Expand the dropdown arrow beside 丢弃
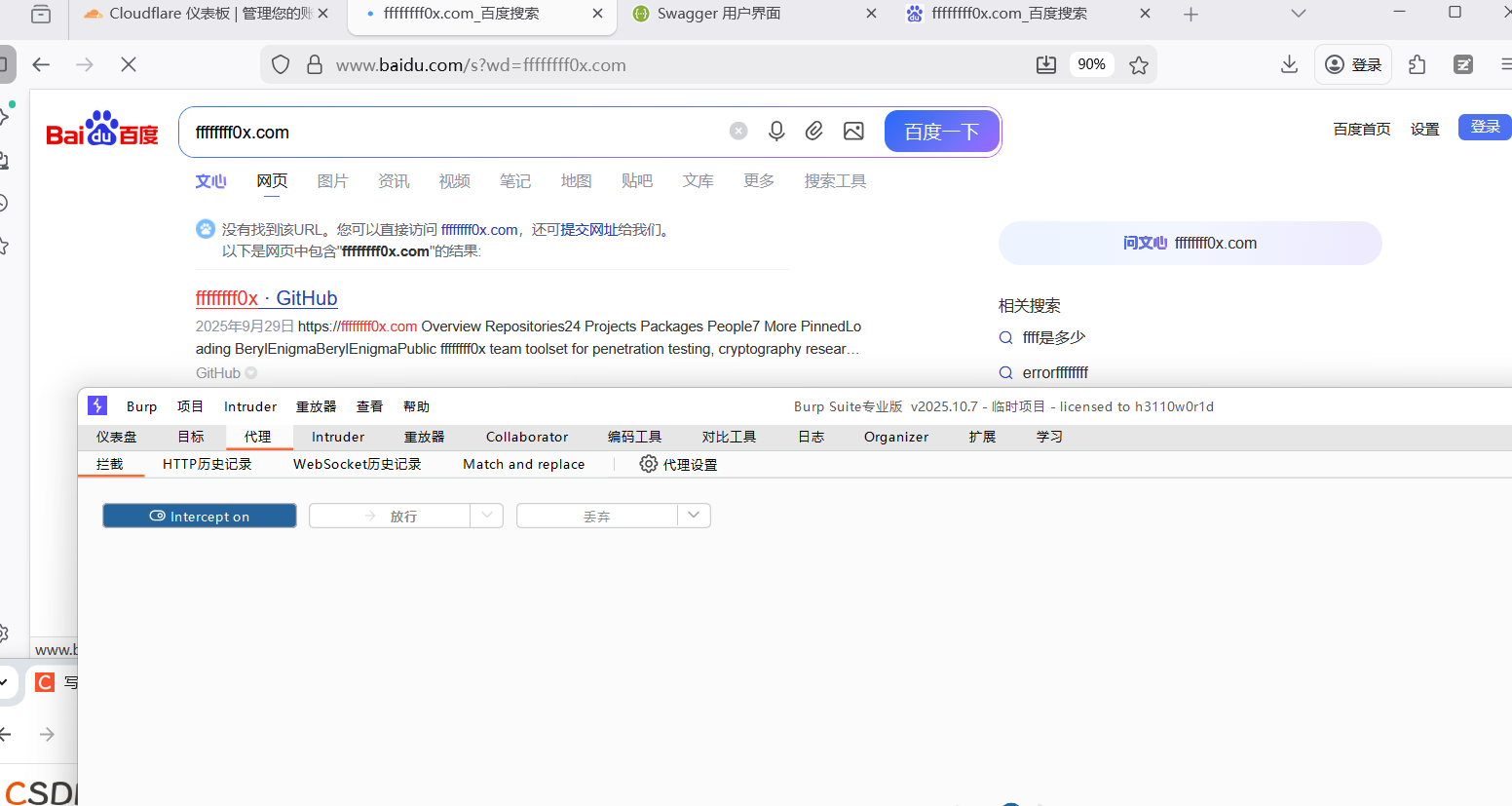Image resolution: width=1512 pixels, height=806 pixels. pyautogui.click(x=694, y=516)
